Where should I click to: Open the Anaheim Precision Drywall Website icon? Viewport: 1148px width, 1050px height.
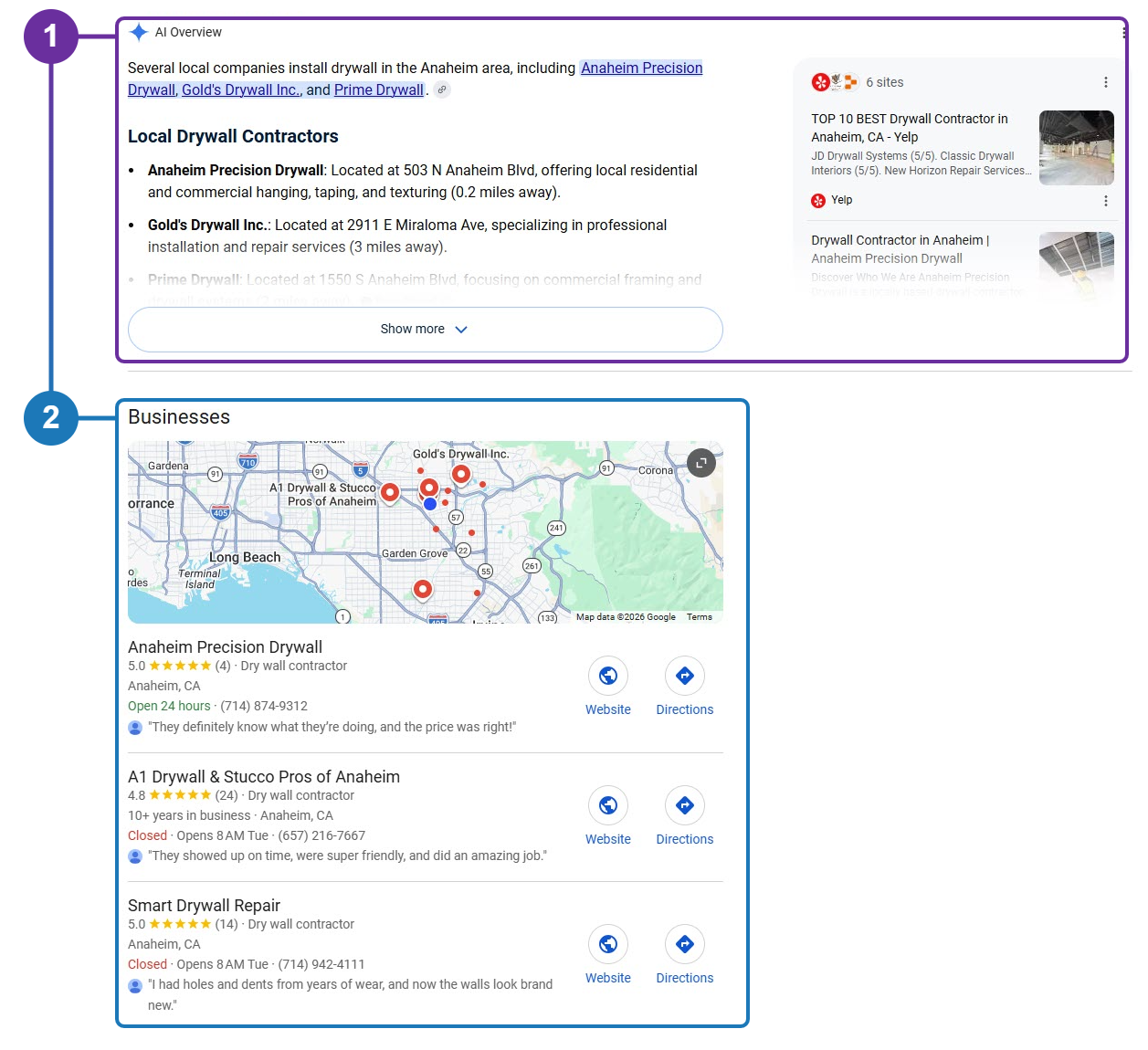point(608,676)
